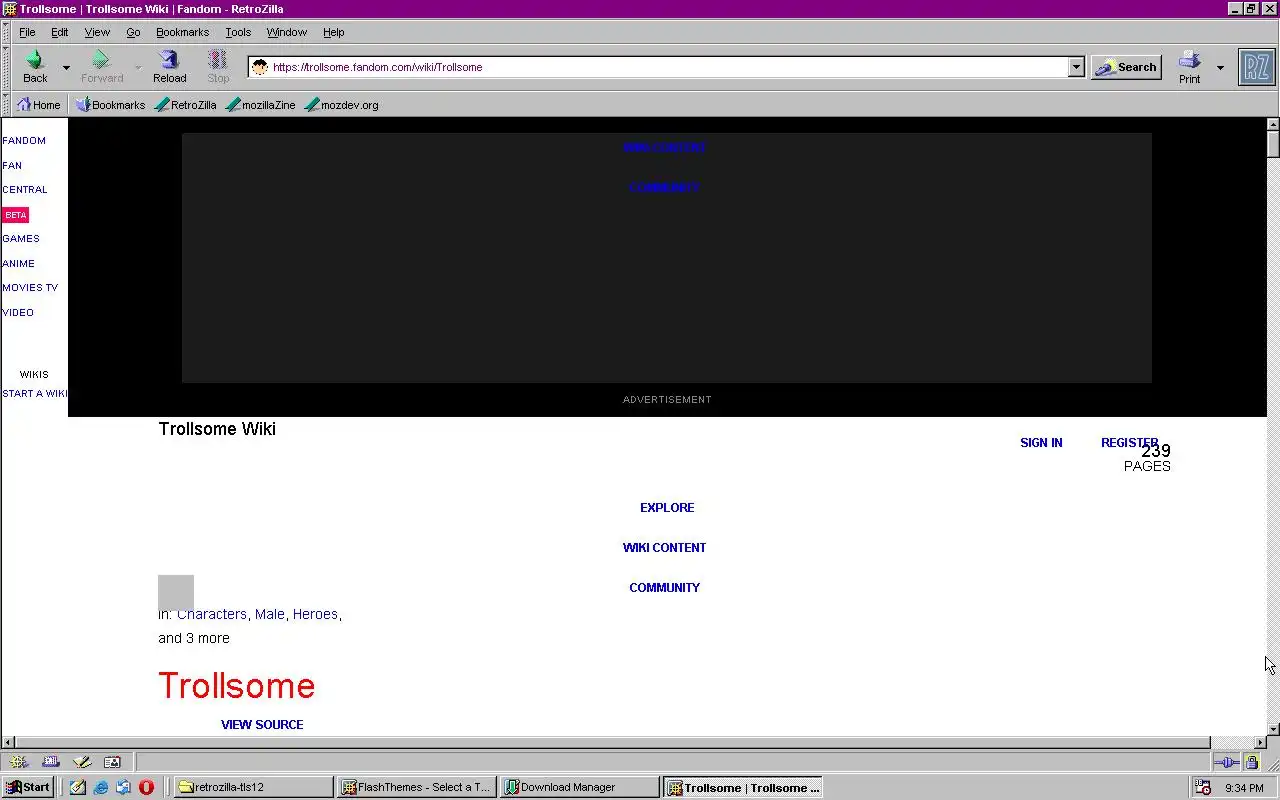
Task: Click the horizontal scrollbar right arrow
Action: (1260, 743)
